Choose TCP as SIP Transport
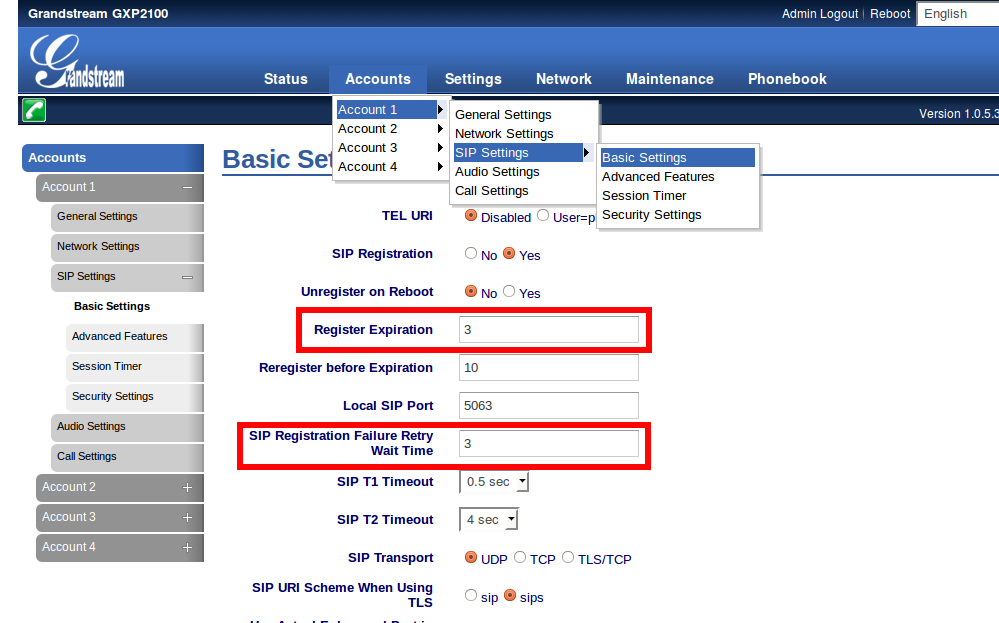The height and width of the screenshot is (623, 999). click(x=520, y=557)
